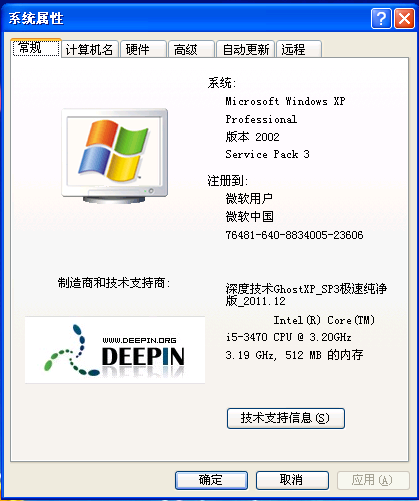Select the 常规 tab
This screenshot has height=501, width=419.
pyautogui.click(x=36, y=48)
